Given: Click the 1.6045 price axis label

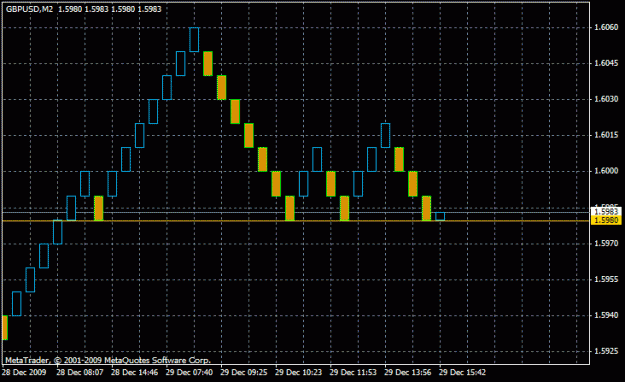Looking at the screenshot, I should point(606,63).
